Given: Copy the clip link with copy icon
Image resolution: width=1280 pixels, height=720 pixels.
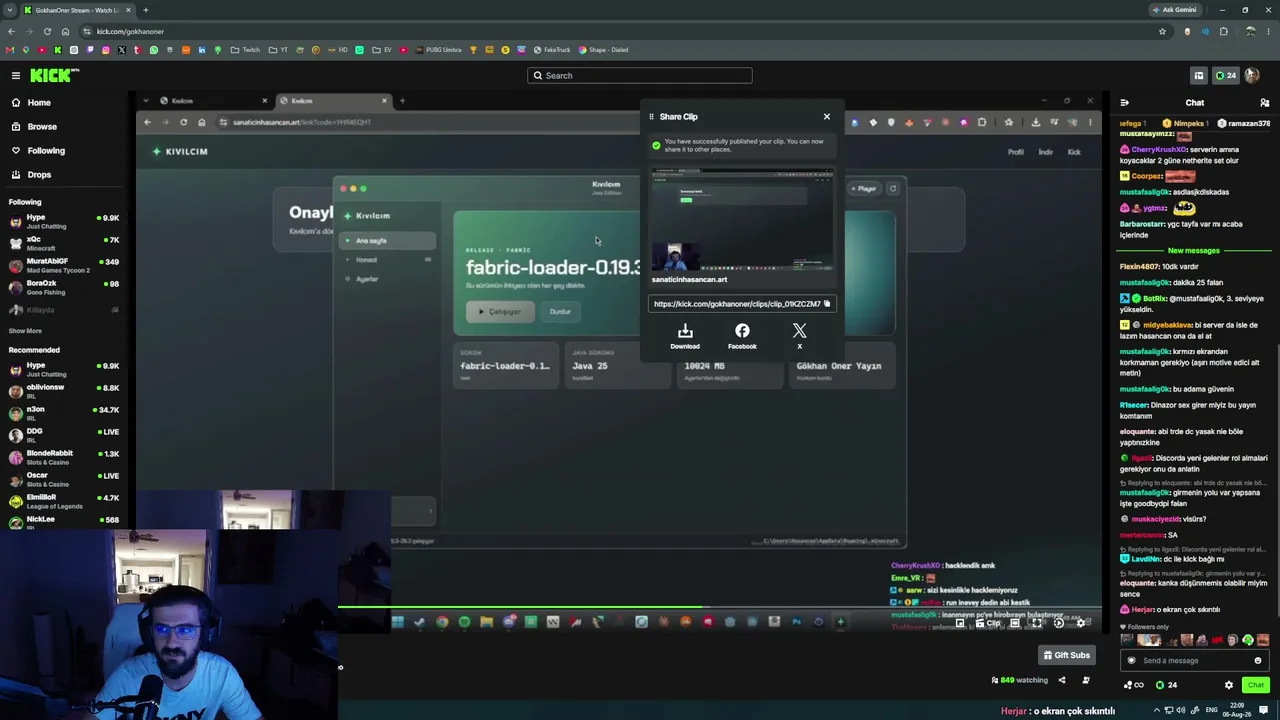Looking at the screenshot, I should coord(827,304).
